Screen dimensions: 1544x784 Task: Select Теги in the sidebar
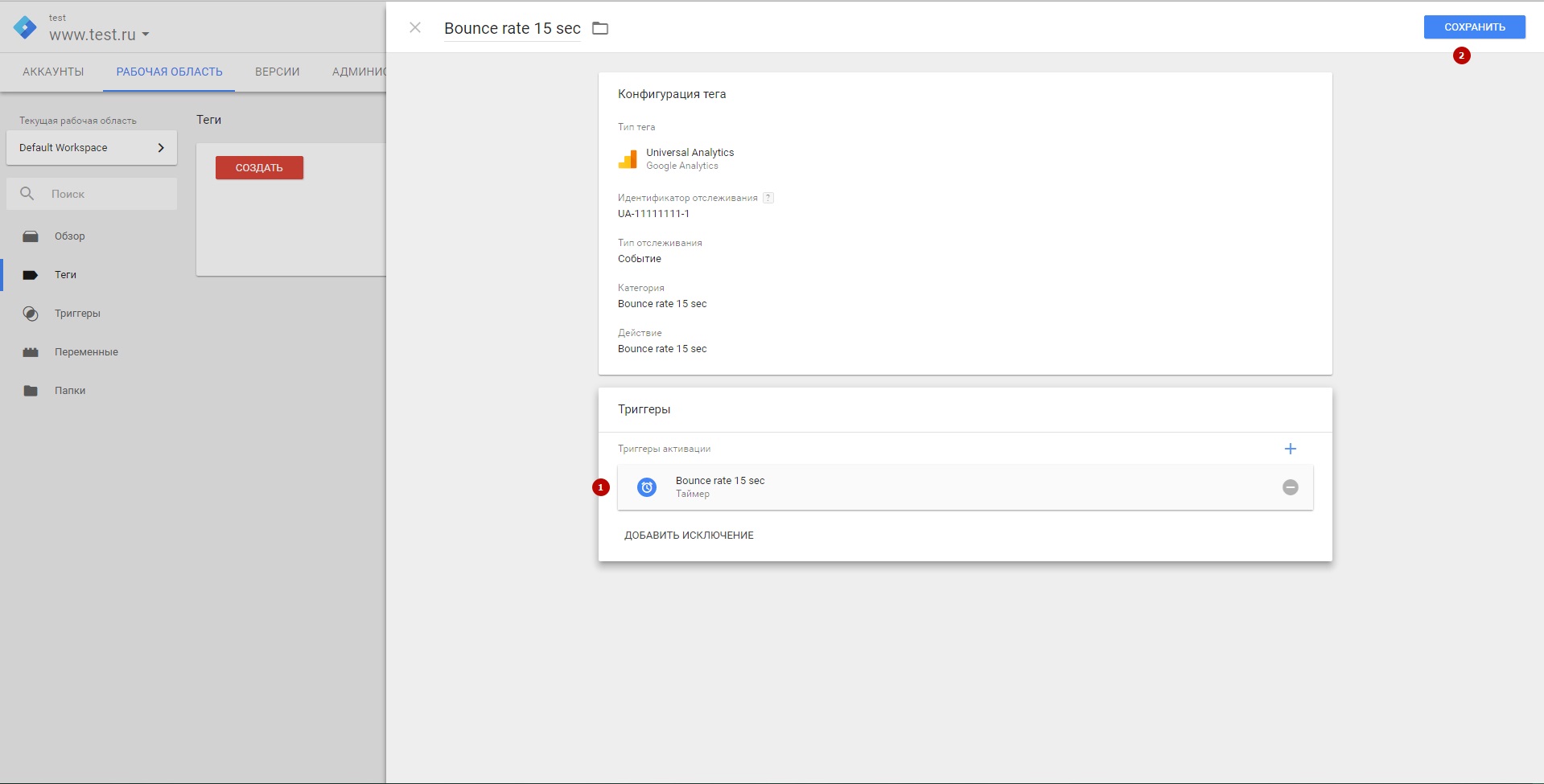pyautogui.click(x=65, y=275)
